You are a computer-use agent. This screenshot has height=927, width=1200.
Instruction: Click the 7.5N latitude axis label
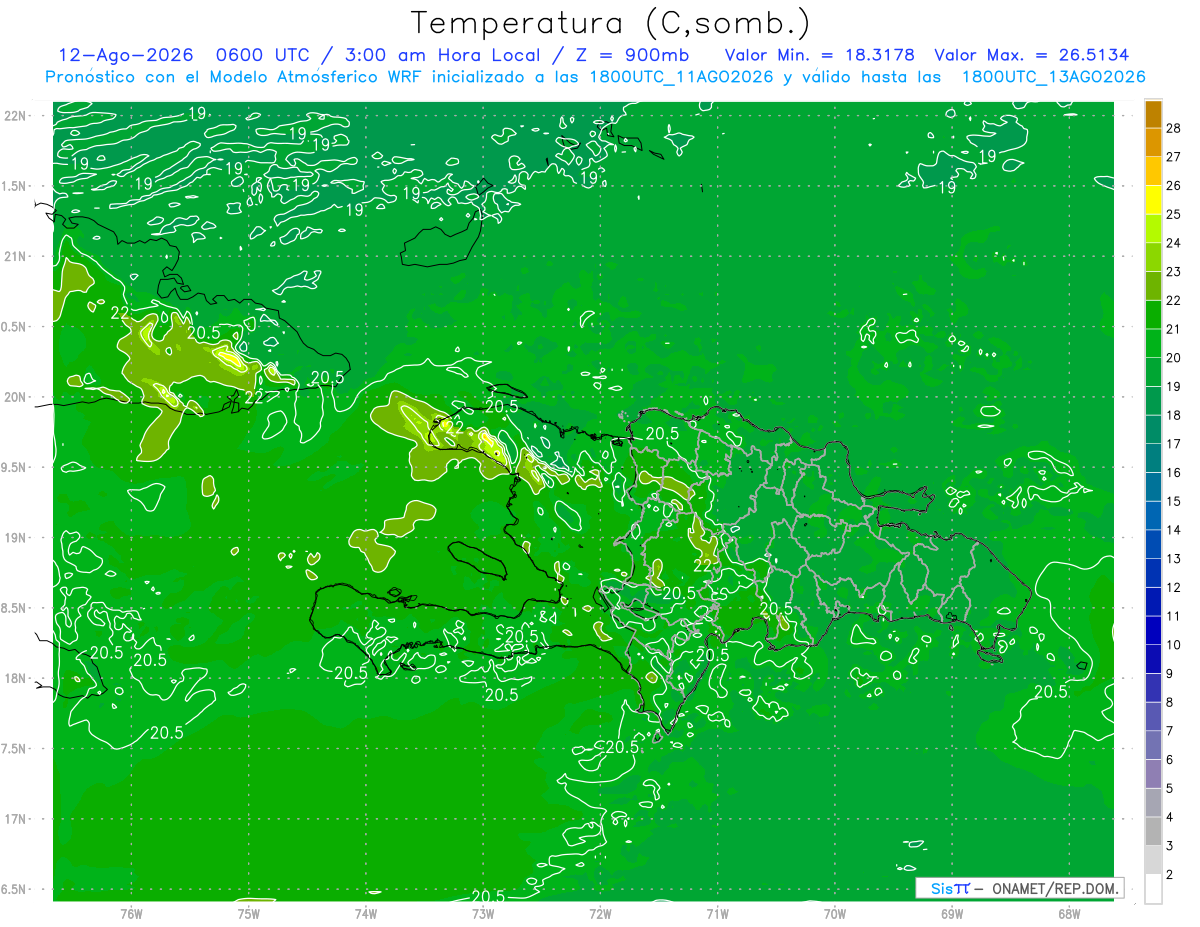(x=13, y=748)
